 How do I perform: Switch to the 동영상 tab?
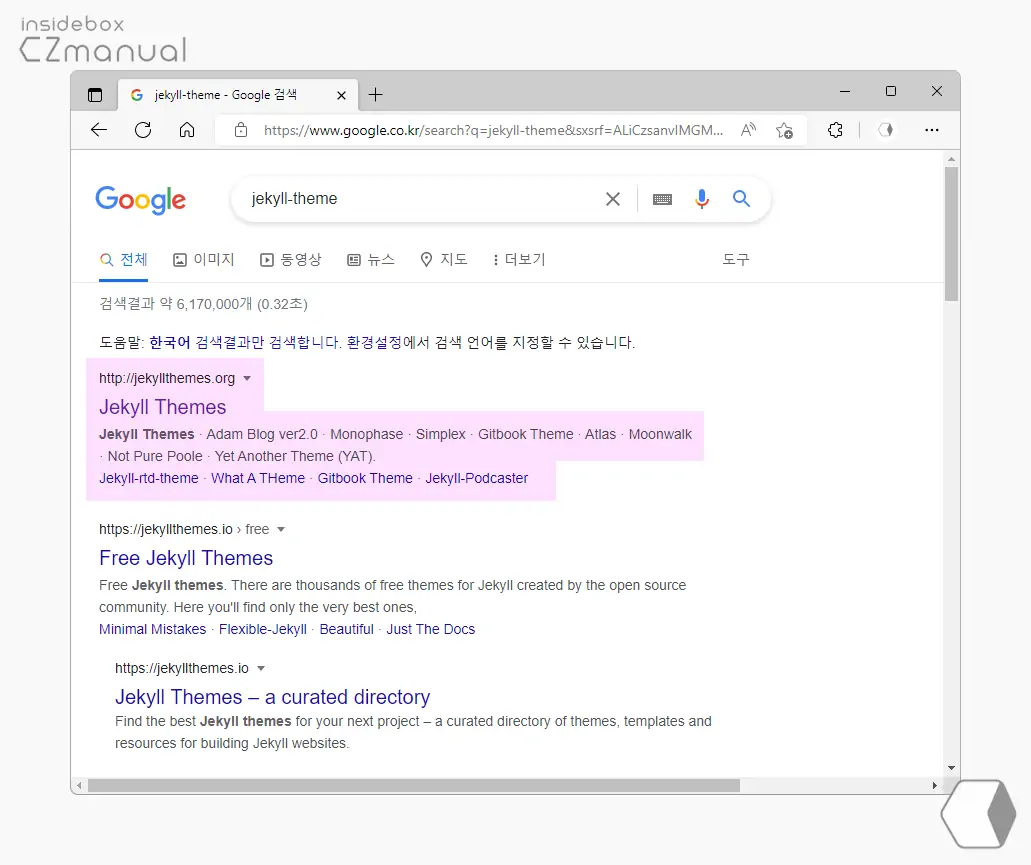(291, 260)
